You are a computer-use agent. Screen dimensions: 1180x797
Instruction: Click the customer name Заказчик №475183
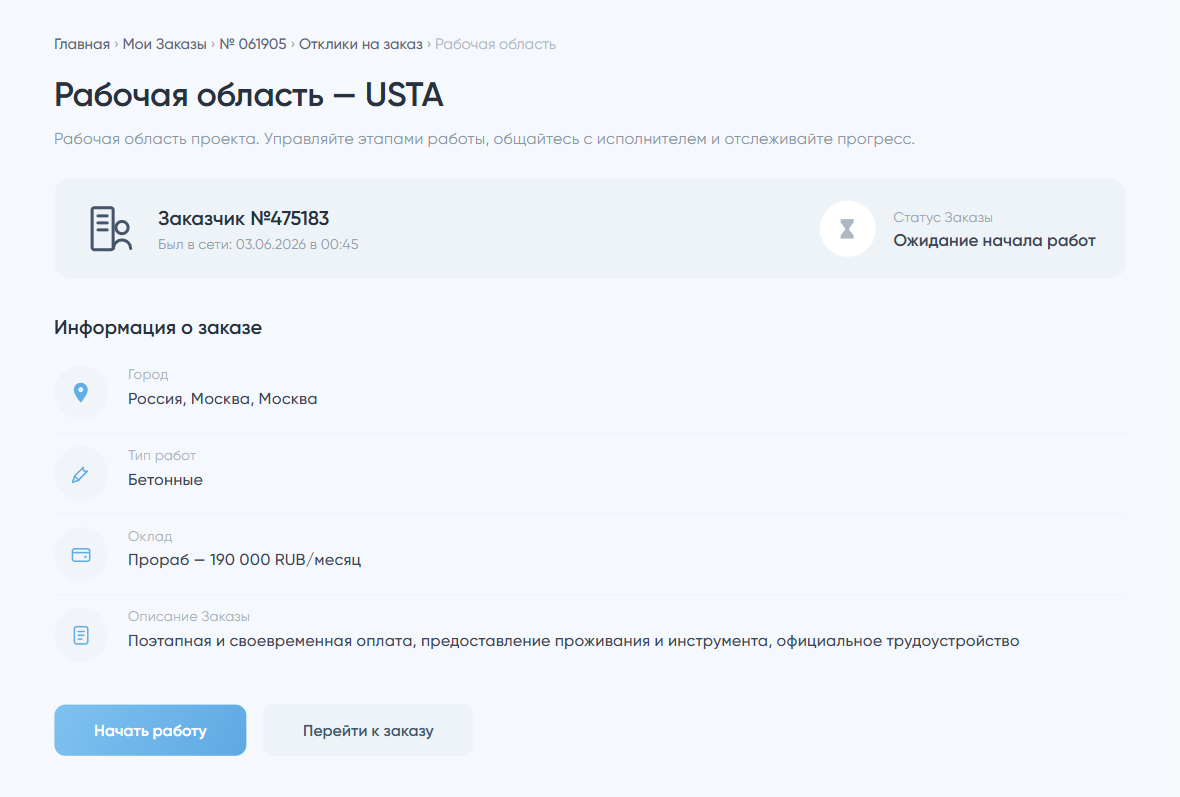[244, 218]
